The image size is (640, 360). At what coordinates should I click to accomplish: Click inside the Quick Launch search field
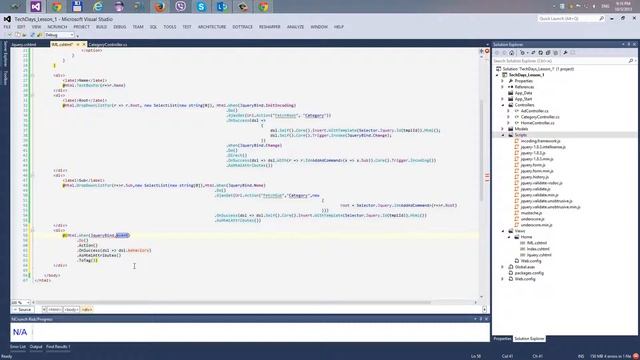567,19
